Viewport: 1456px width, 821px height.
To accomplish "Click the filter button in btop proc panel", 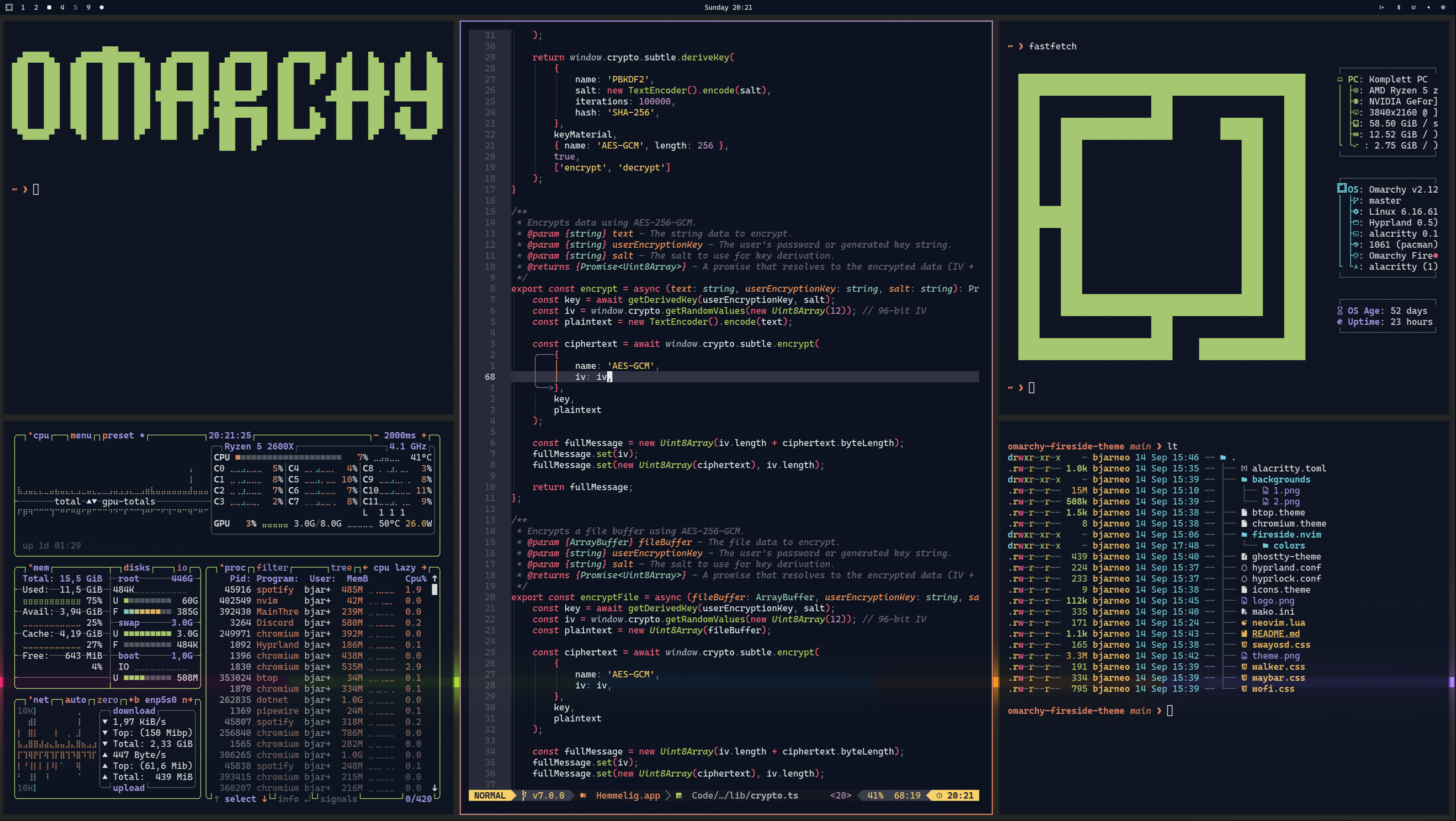I will (x=272, y=567).
